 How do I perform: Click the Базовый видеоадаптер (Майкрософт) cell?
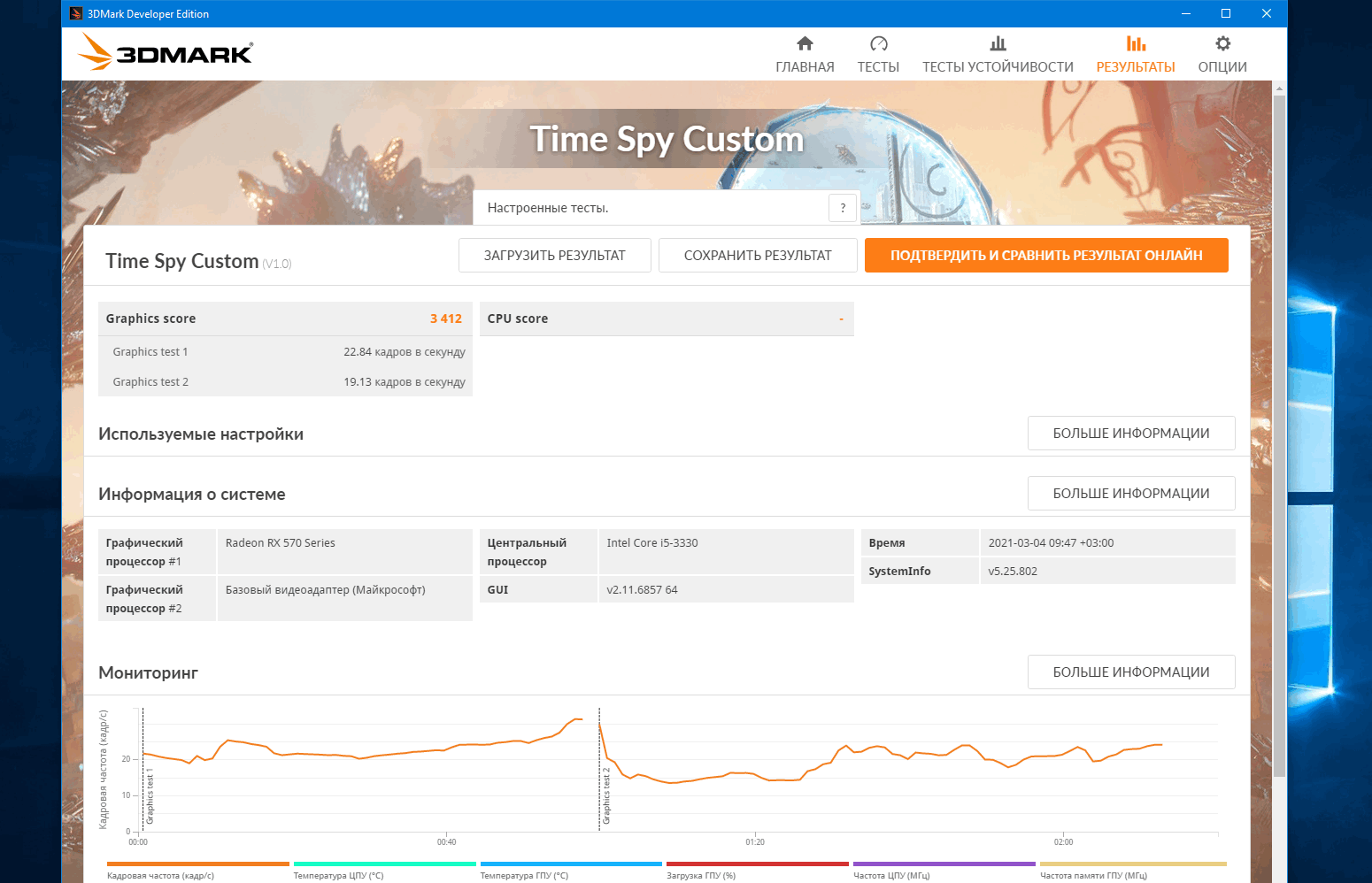click(345, 598)
